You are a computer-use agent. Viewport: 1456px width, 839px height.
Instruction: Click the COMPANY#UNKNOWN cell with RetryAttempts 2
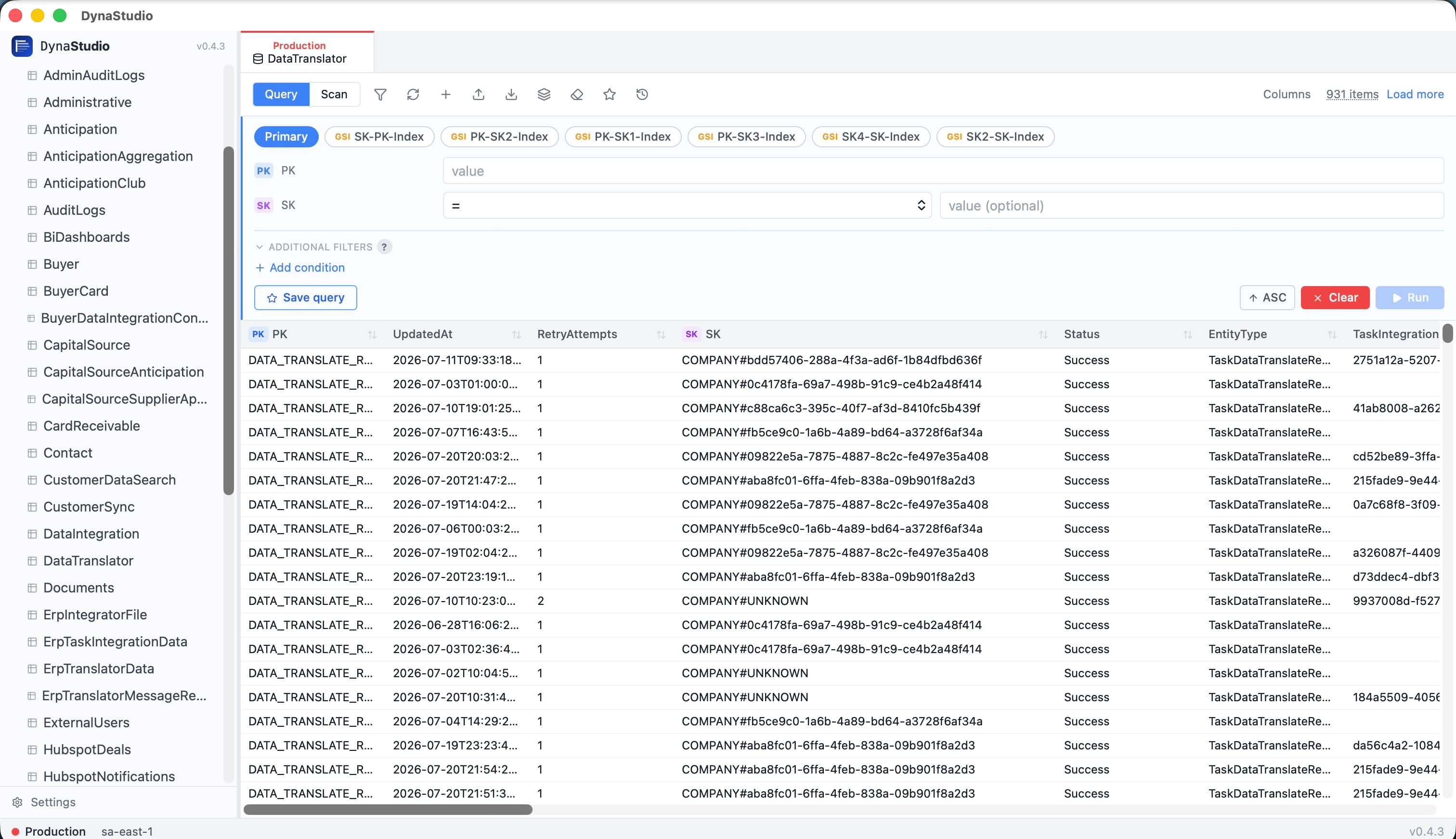click(x=745, y=601)
